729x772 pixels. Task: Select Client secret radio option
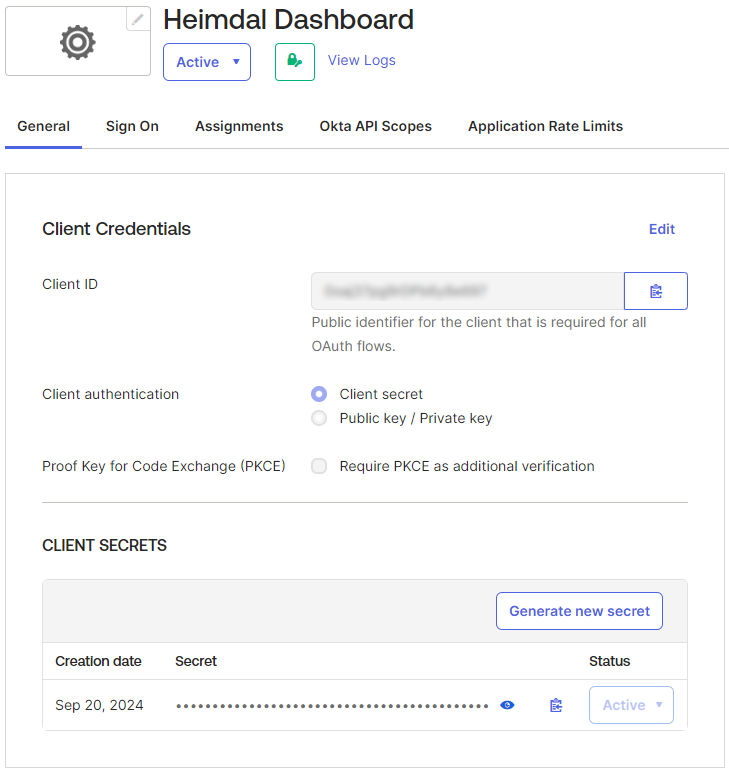319,394
